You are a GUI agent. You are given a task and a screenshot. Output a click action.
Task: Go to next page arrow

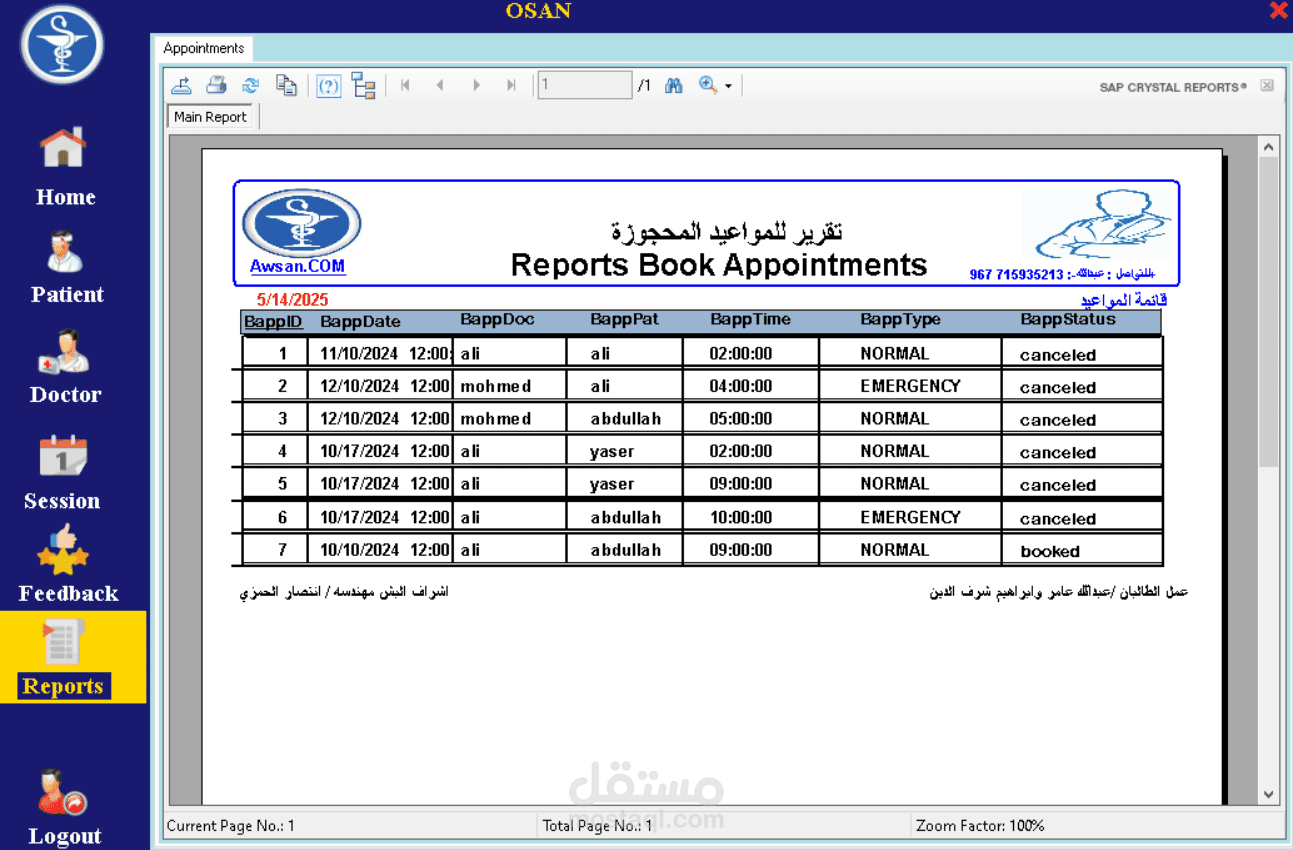pos(476,86)
